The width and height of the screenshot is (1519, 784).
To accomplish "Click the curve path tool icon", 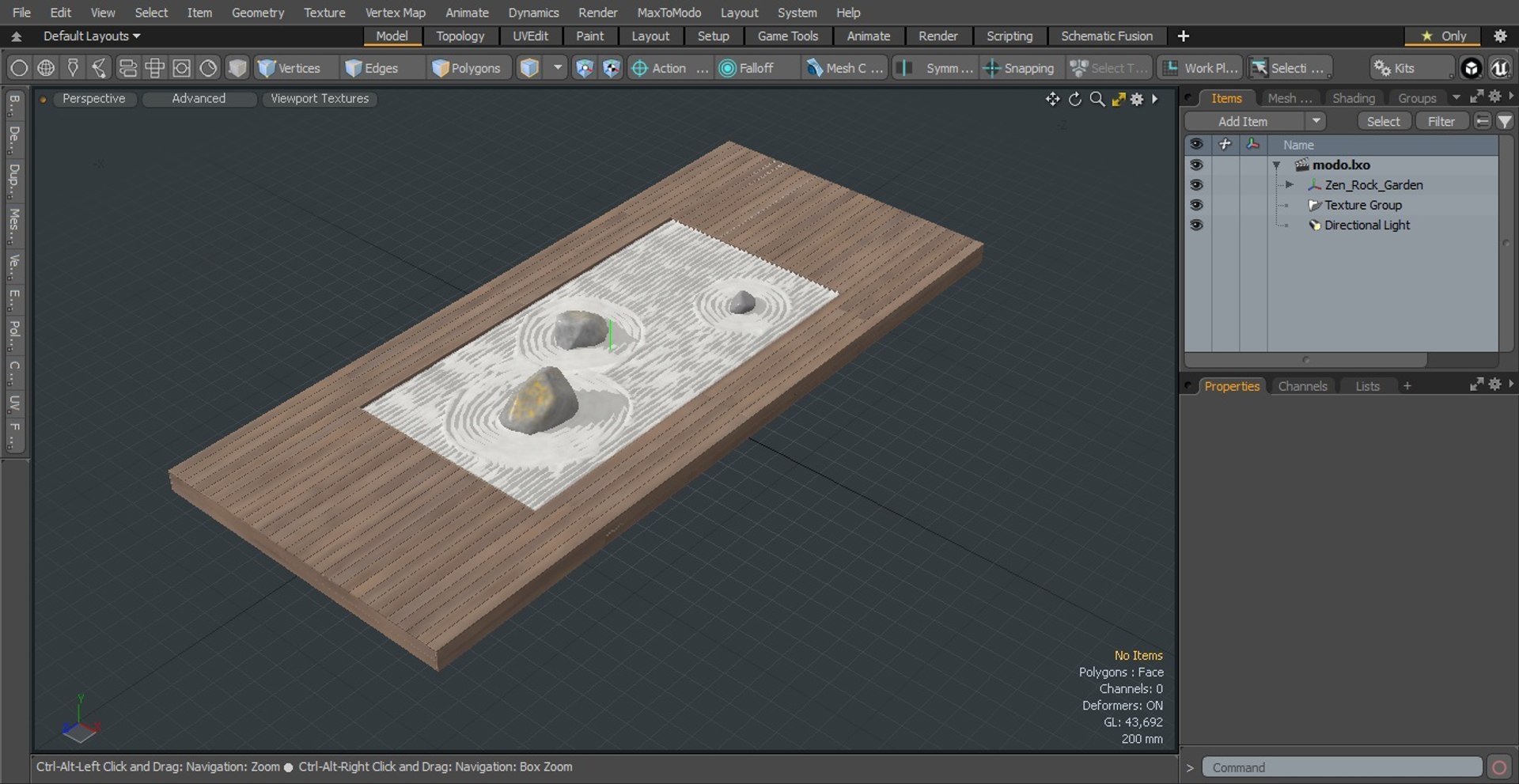I will click(x=100, y=68).
